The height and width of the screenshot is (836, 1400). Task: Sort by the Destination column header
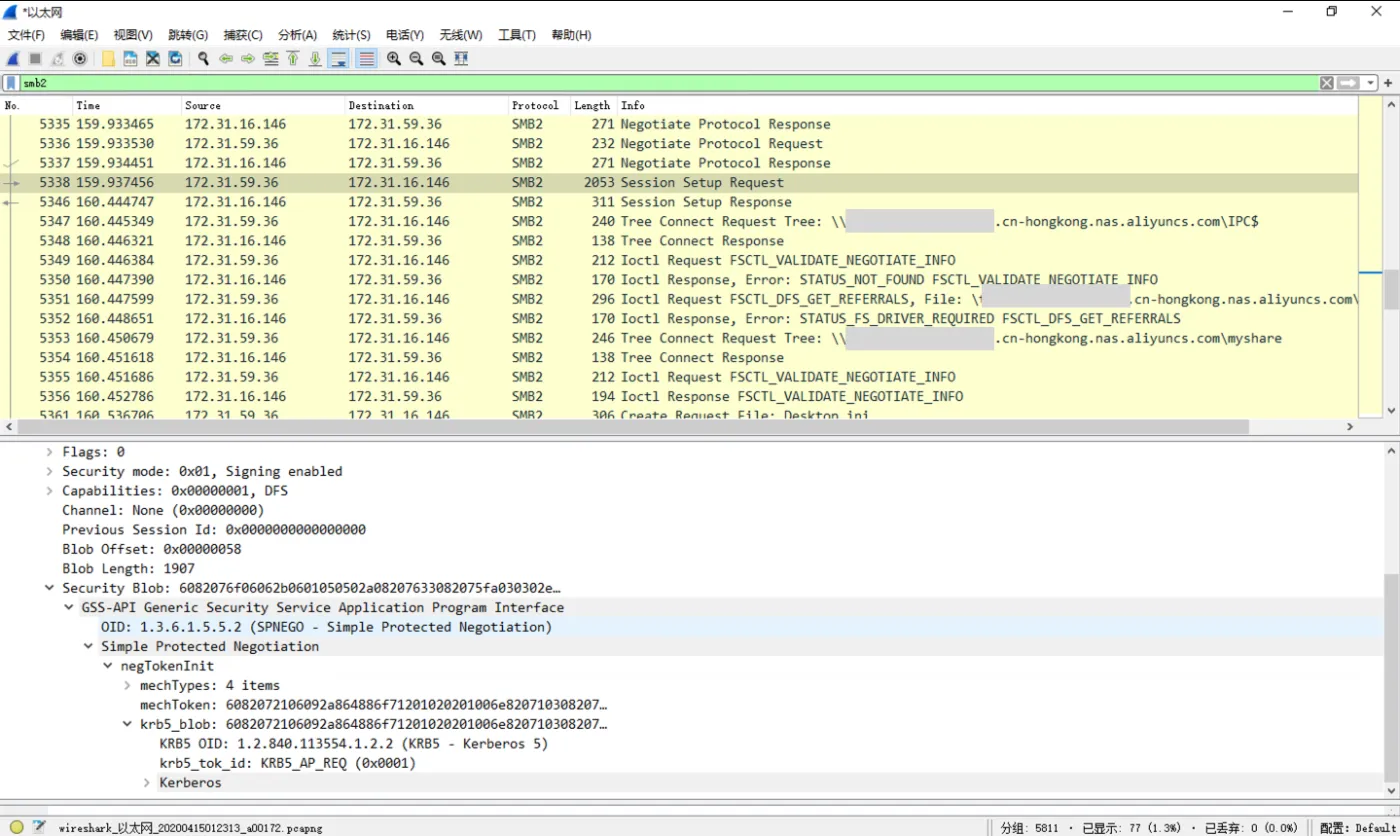coord(427,105)
